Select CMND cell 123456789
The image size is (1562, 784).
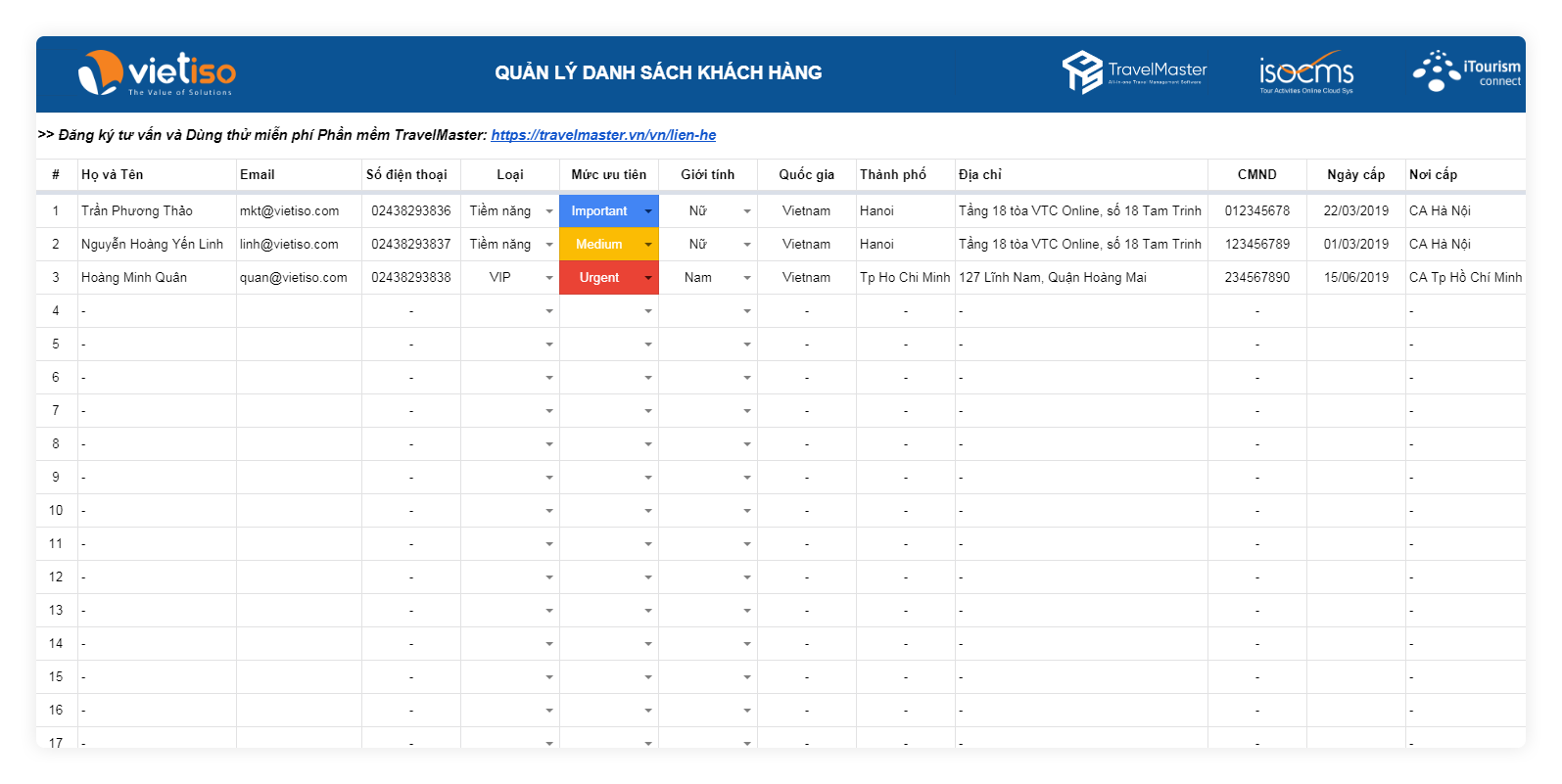click(1257, 245)
